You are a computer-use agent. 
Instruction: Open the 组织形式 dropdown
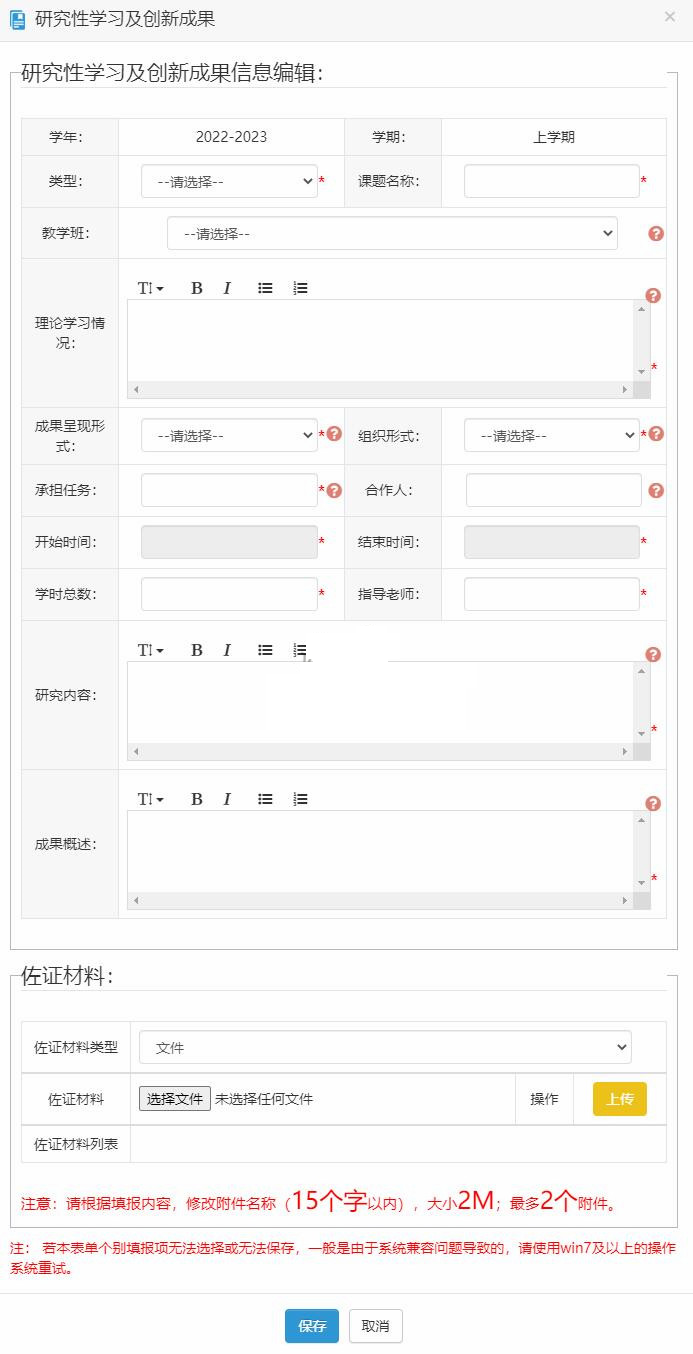pos(552,436)
